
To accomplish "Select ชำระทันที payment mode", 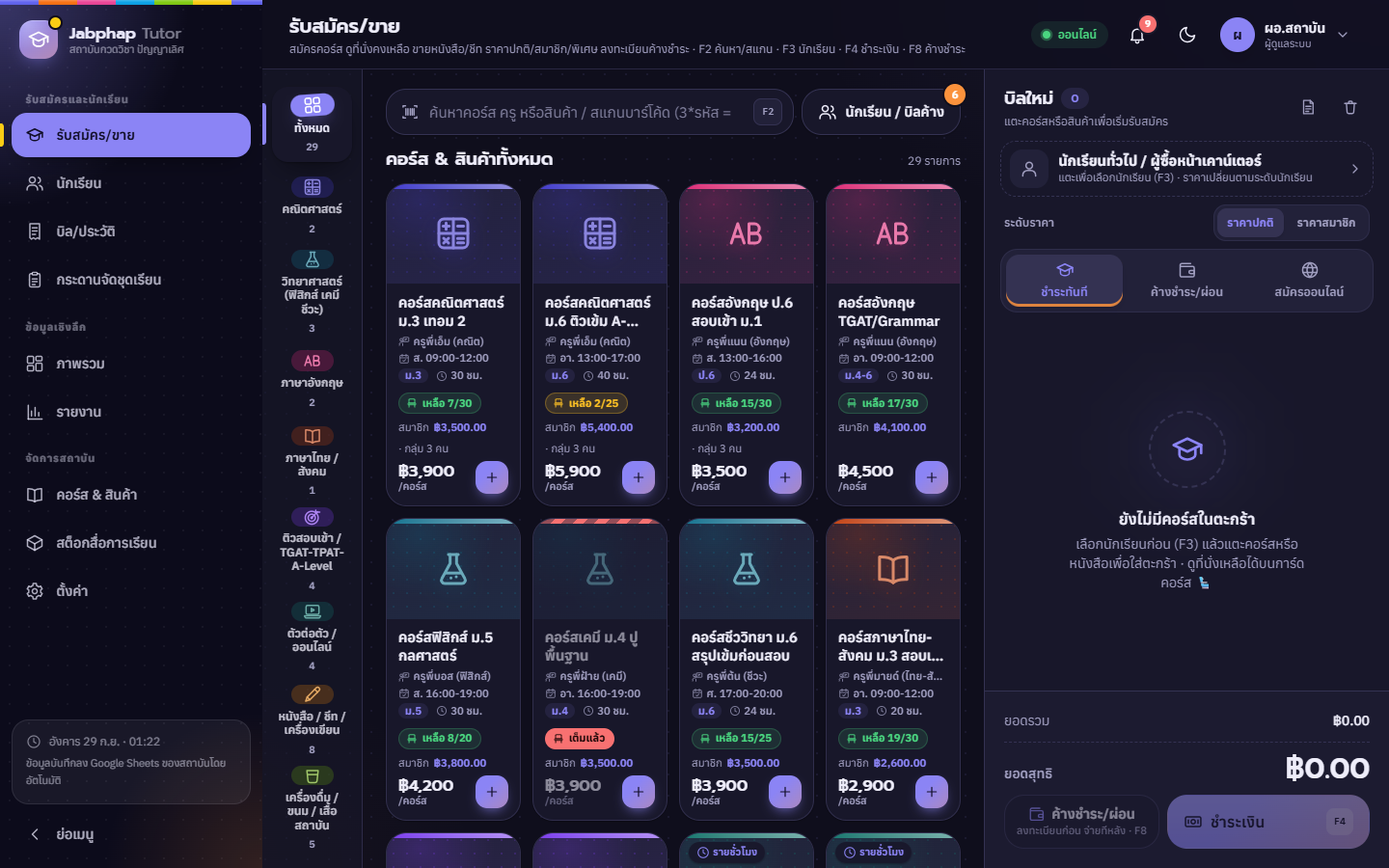I will click(1064, 280).
